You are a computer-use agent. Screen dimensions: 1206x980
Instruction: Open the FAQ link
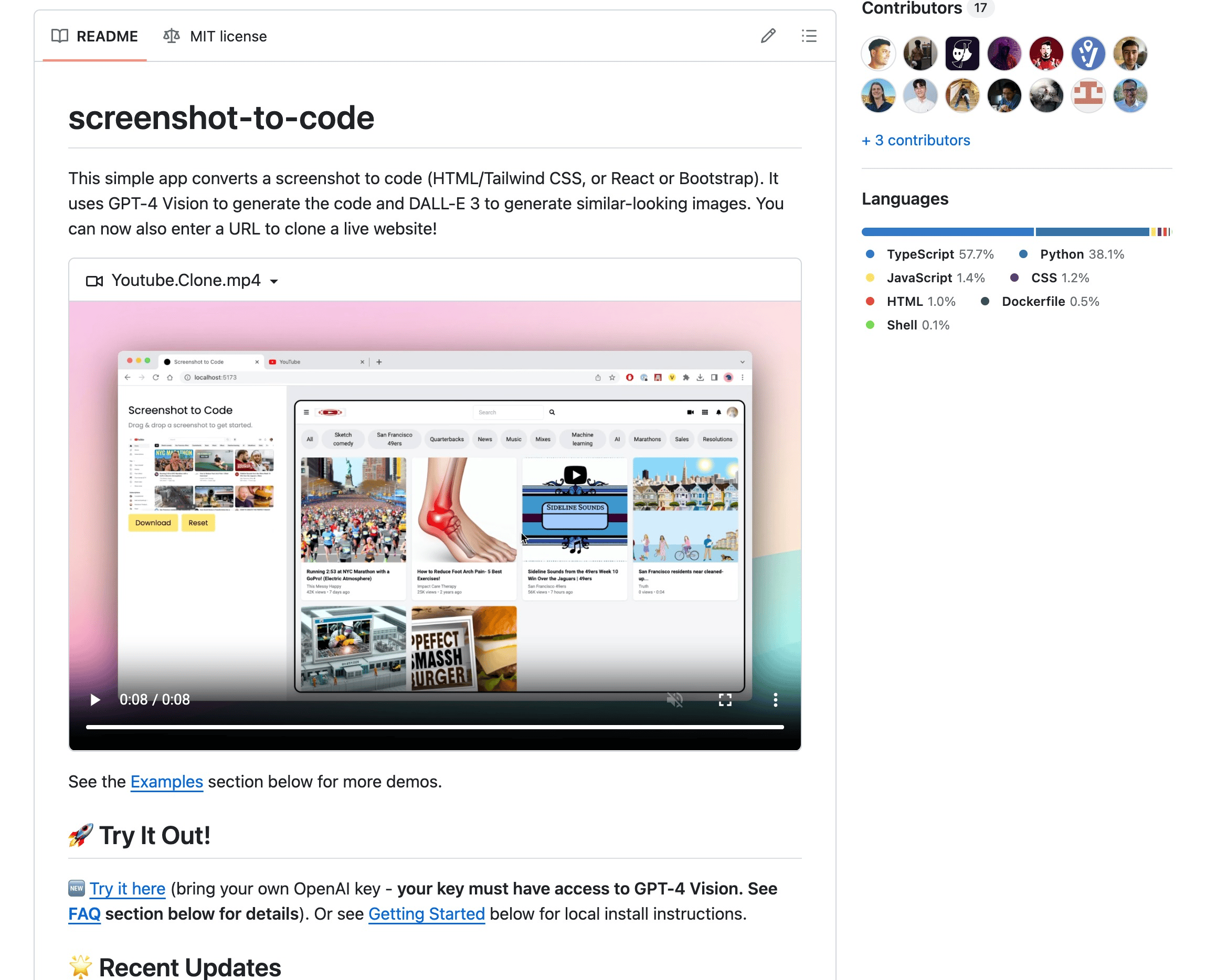coord(84,914)
